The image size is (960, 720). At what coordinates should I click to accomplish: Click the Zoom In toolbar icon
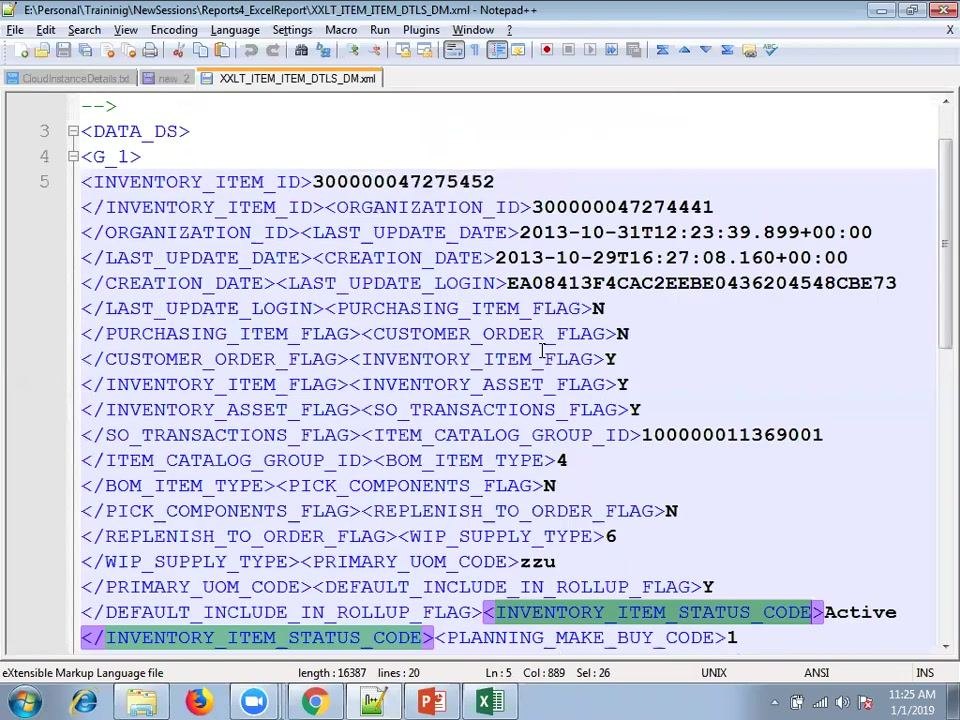coord(352,50)
